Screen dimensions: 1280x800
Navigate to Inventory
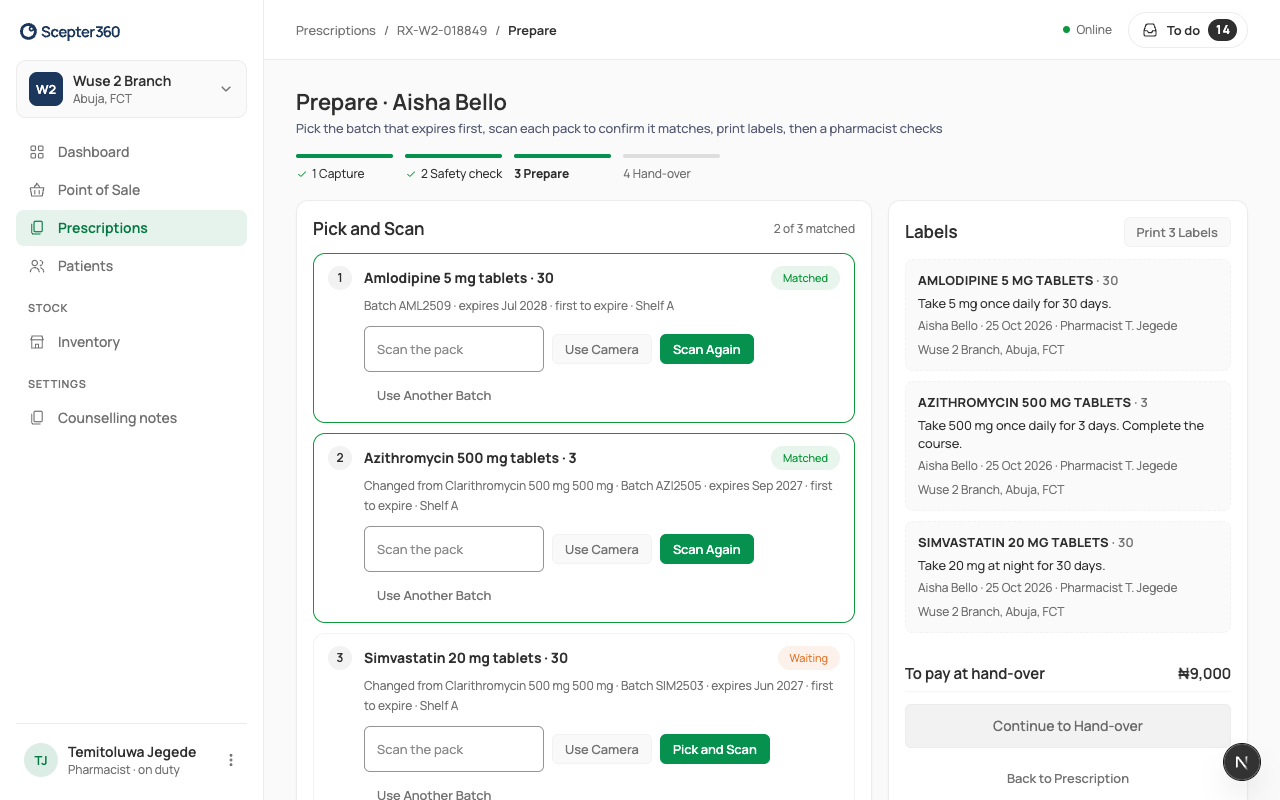click(x=131, y=342)
